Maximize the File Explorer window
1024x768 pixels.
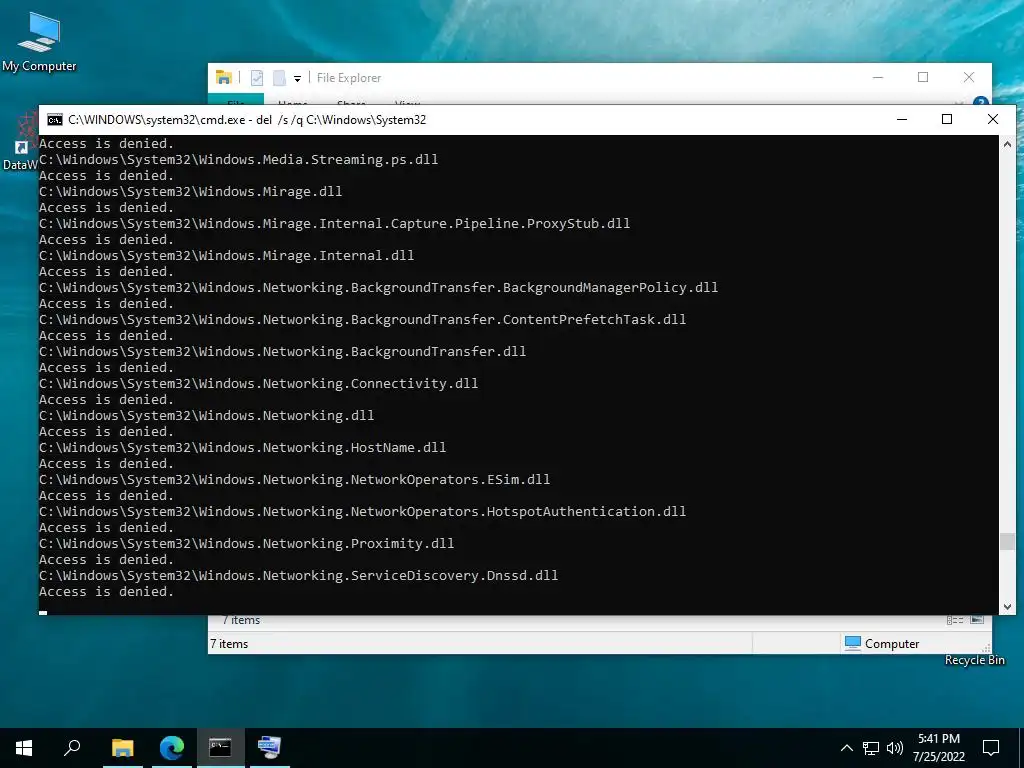click(x=923, y=77)
